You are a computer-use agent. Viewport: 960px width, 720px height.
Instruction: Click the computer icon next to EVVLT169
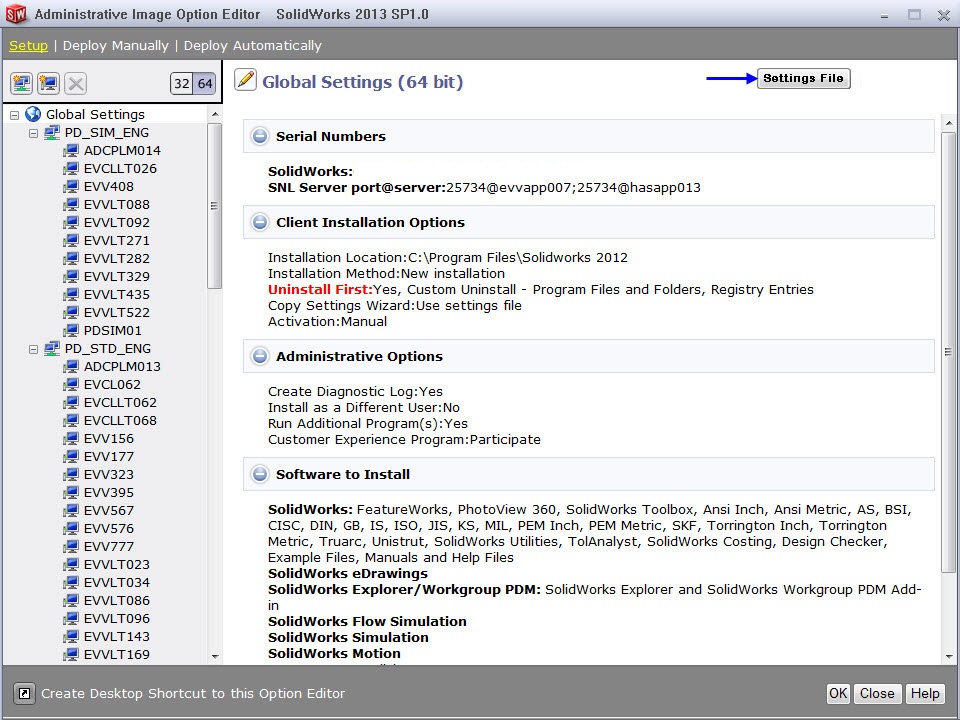click(x=71, y=654)
